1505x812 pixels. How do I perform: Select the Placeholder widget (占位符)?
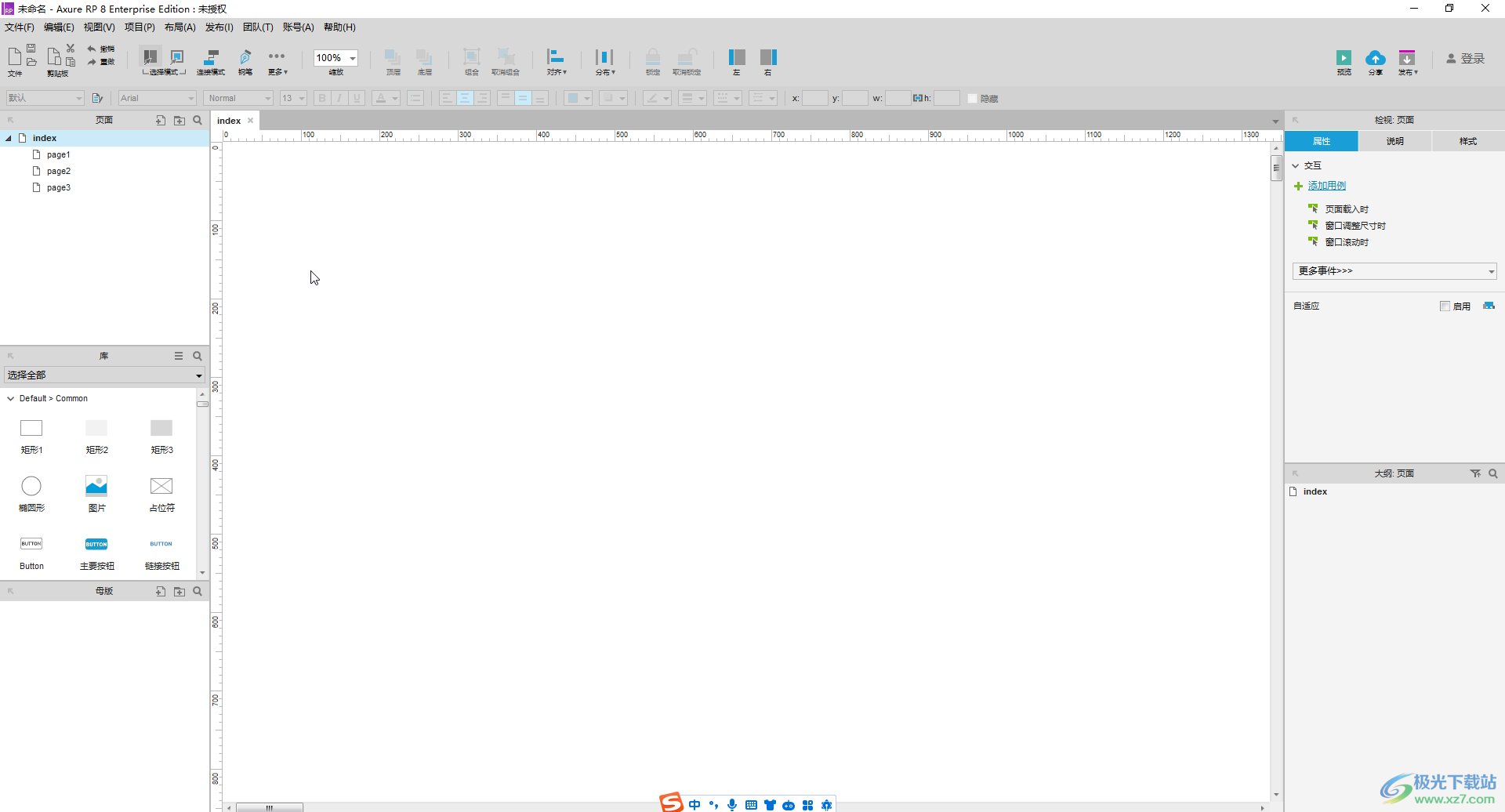click(161, 494)
